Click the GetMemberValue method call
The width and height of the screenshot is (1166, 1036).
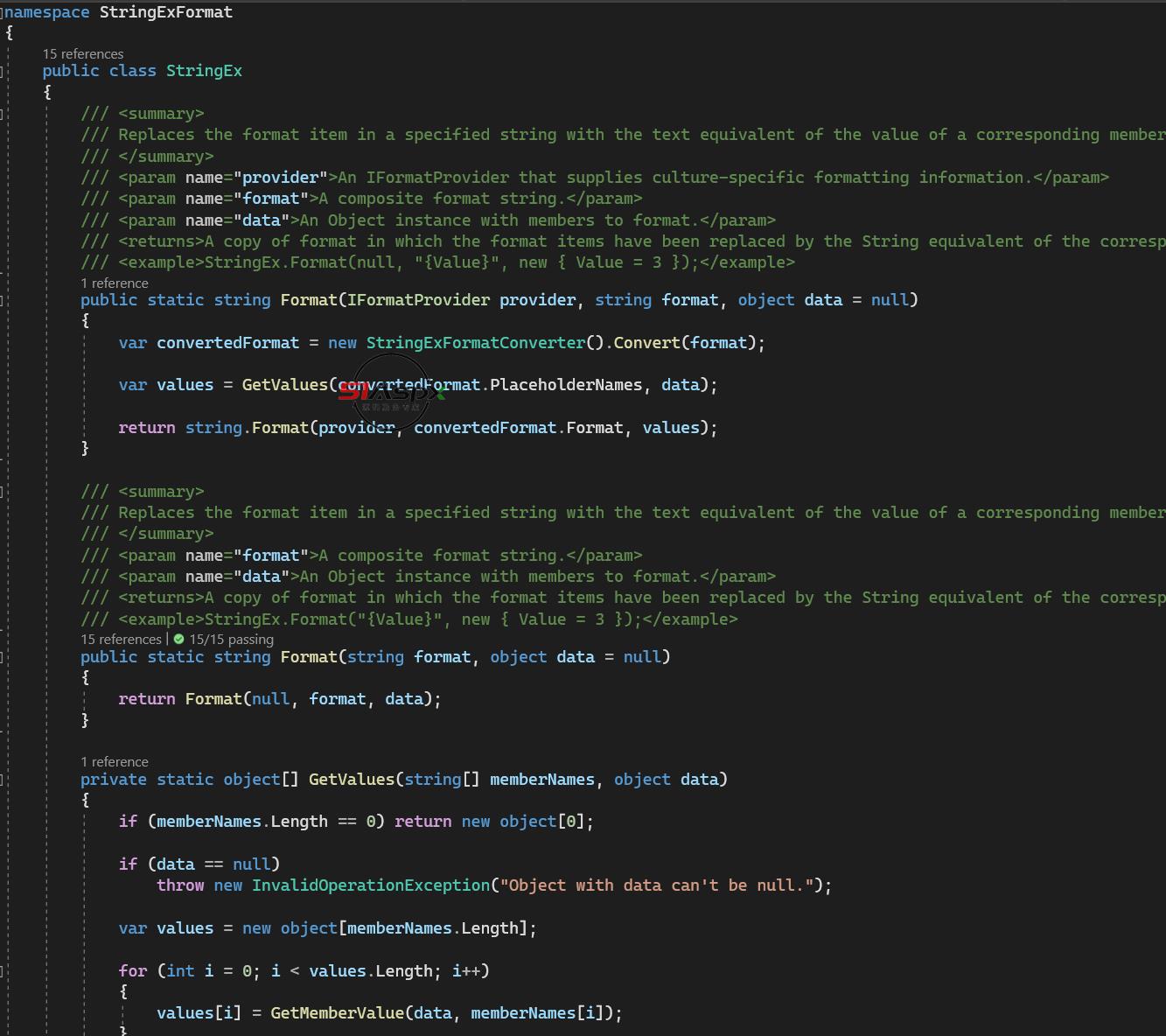[x=337, y=1013]
